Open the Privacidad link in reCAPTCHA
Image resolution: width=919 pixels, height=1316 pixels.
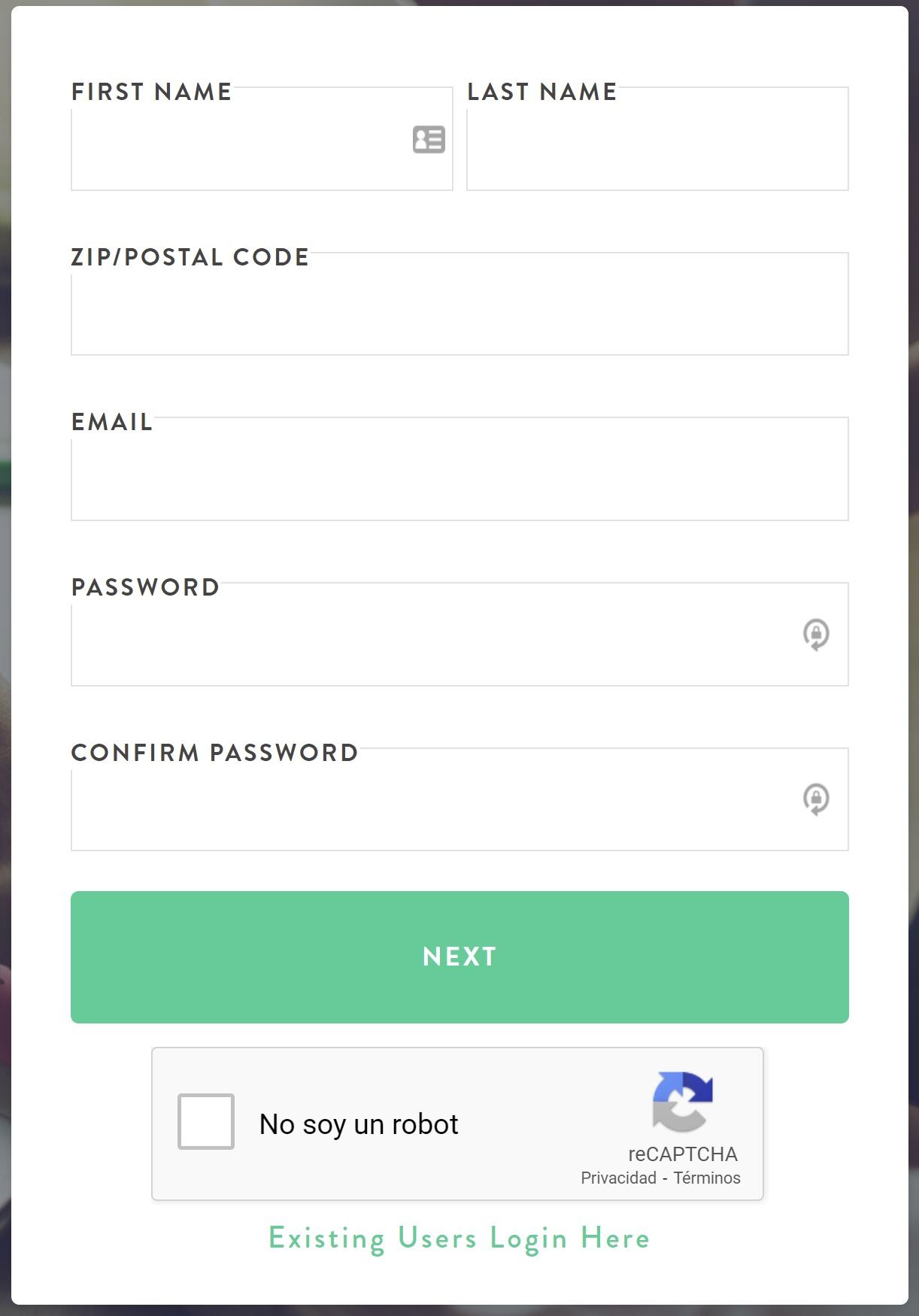(618, 1178)
